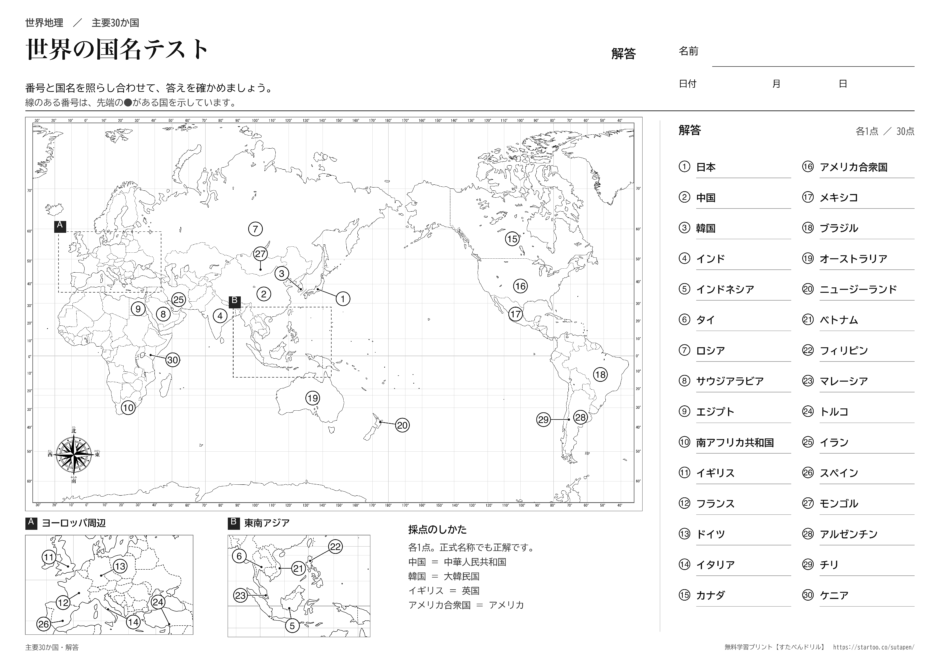Select world map marker 15 over Canada
Screen dimensions: 940x665
pyautogui.click(x=512, y=239)
